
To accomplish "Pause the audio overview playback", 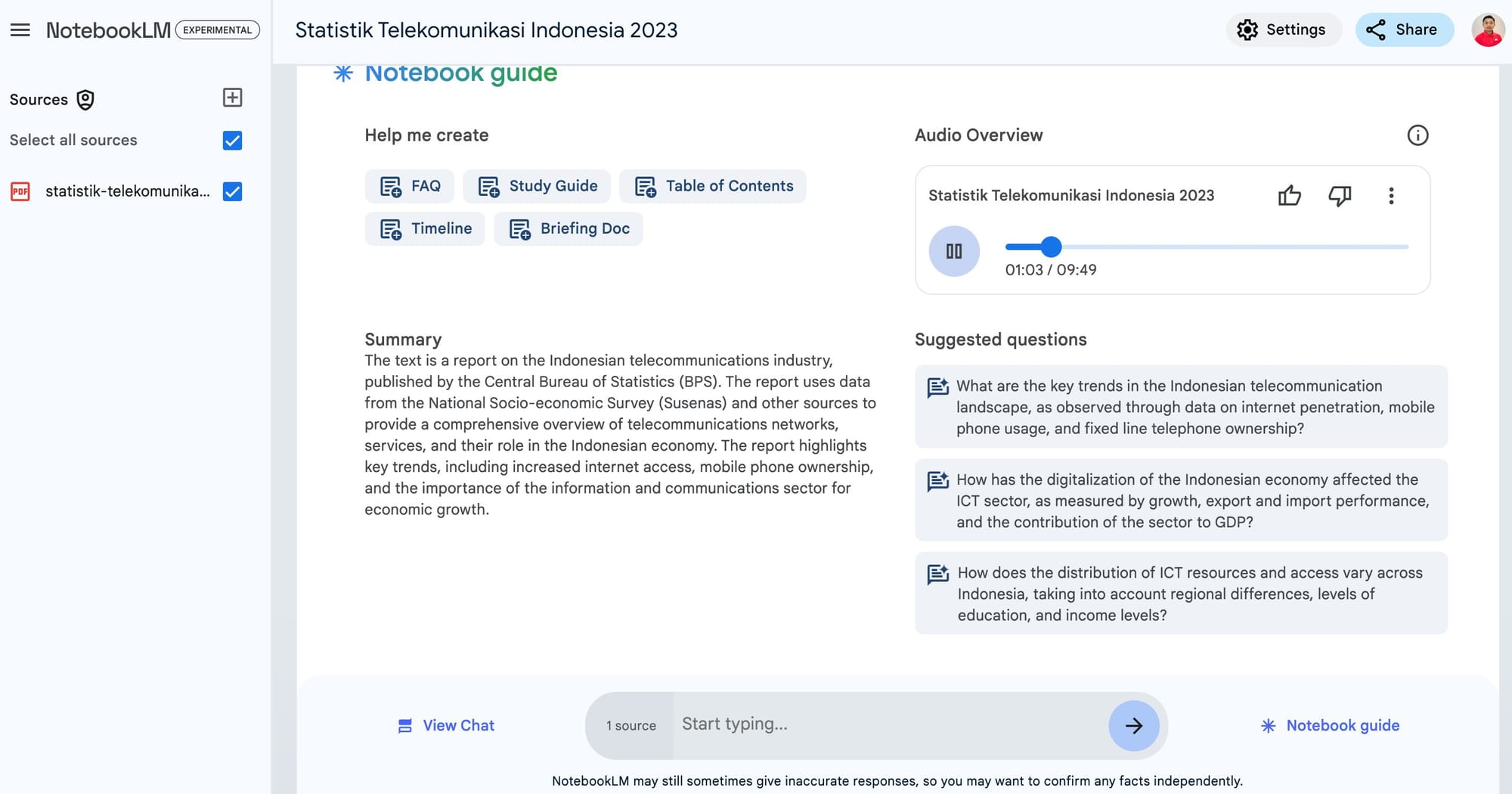I will pyautogui.click(x=954, y=251).
